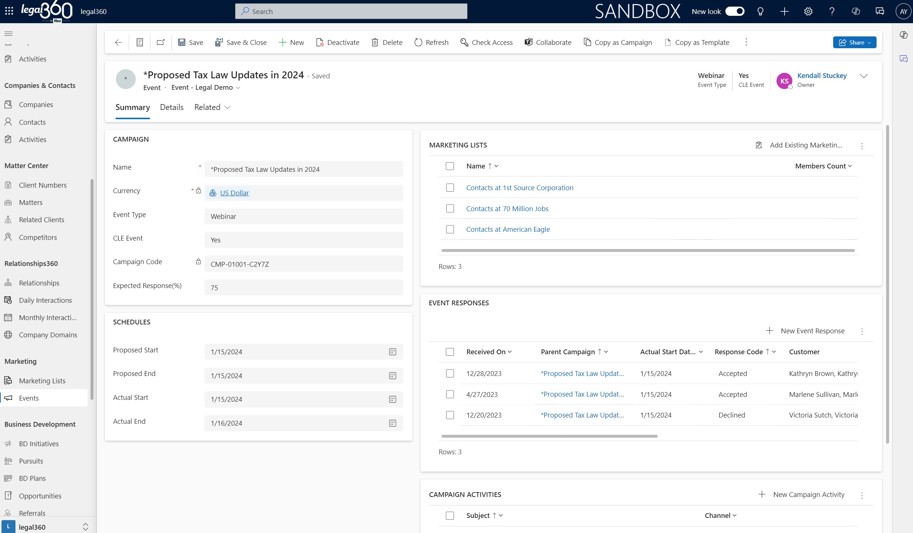Open the Related tab dropdown

(x=212, y=107)
